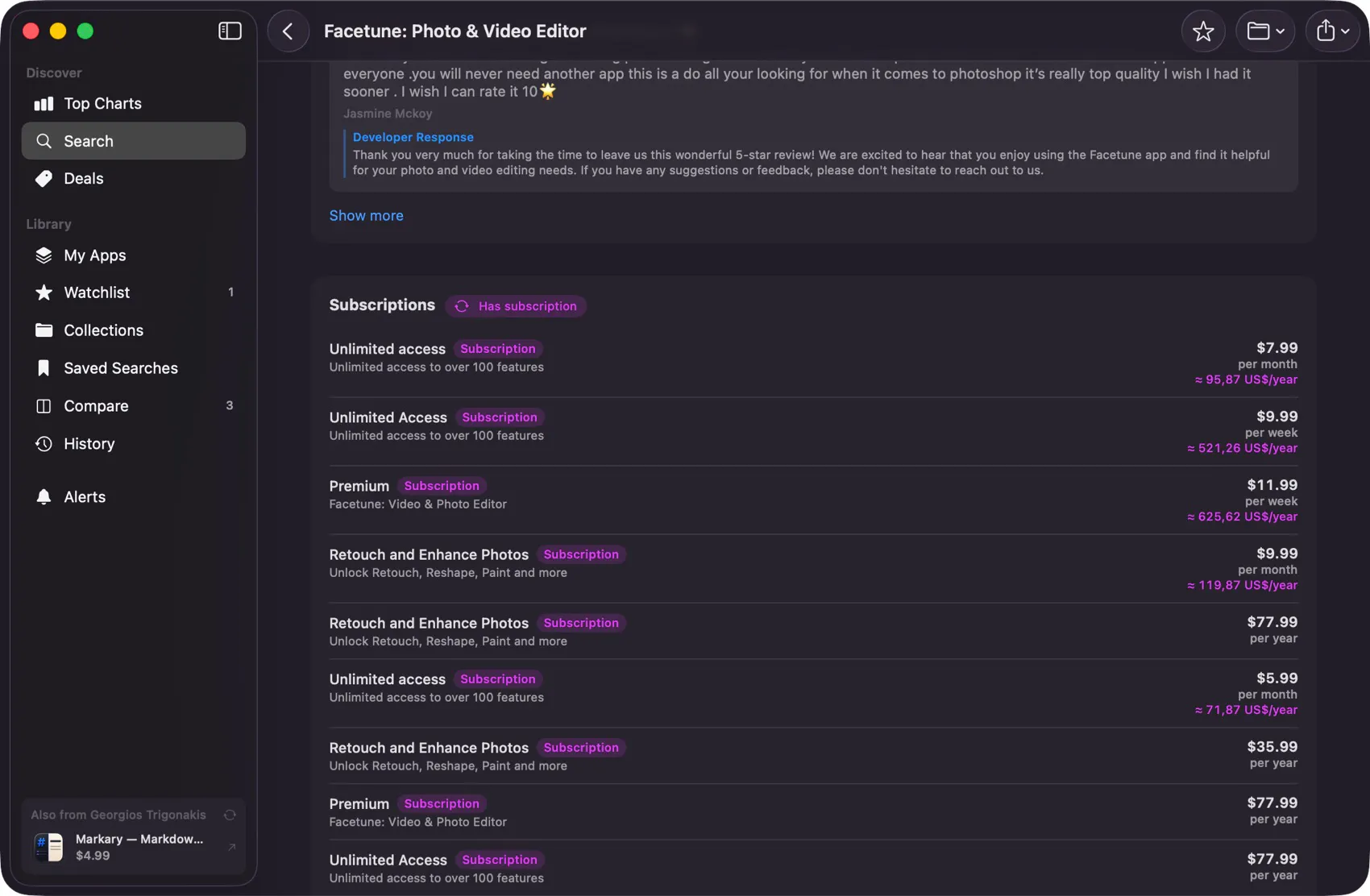Select the $9.99 per week Unlimited Access row
1370x896 pixels.
tap(813, 432)
